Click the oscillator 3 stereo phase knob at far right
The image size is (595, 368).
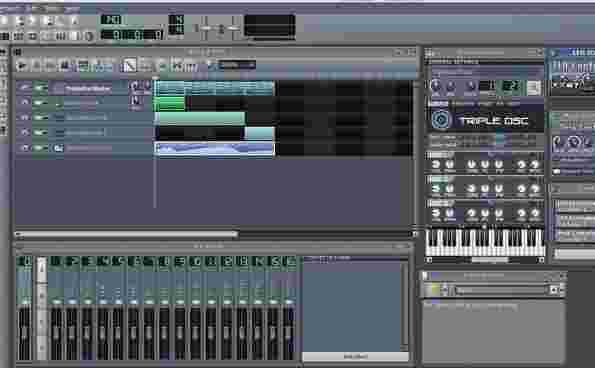[535, 213]
